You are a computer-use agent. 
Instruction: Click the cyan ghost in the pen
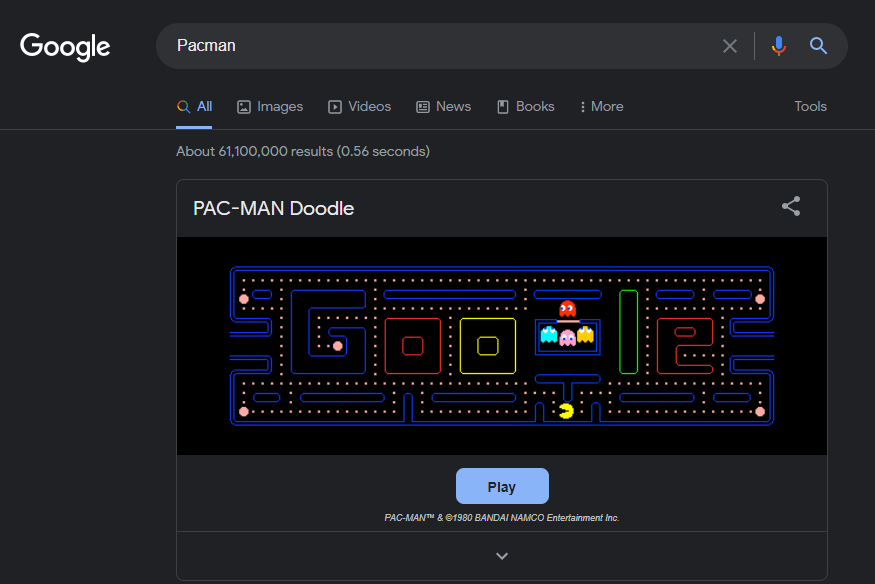pos(549,334)
